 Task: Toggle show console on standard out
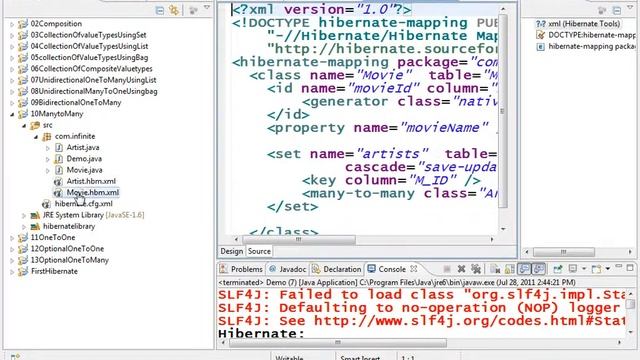[524, 269]
